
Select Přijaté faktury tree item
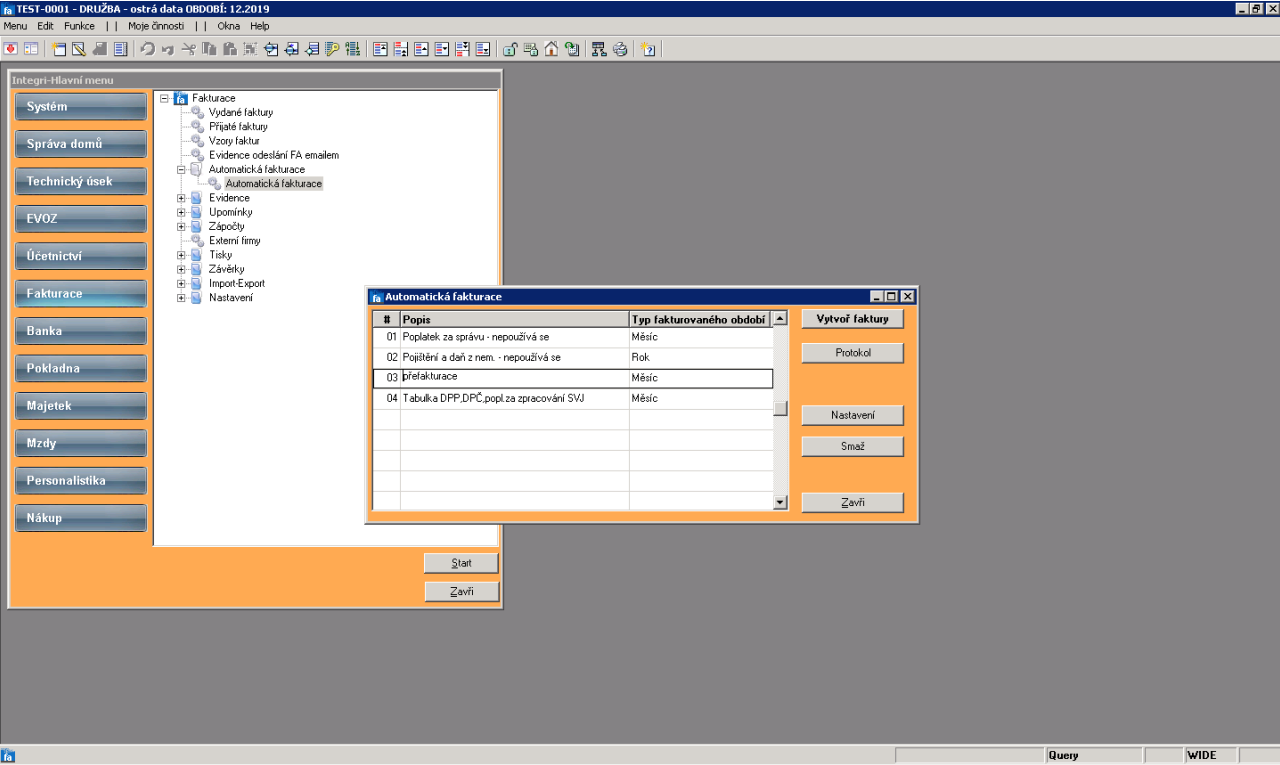238,127
